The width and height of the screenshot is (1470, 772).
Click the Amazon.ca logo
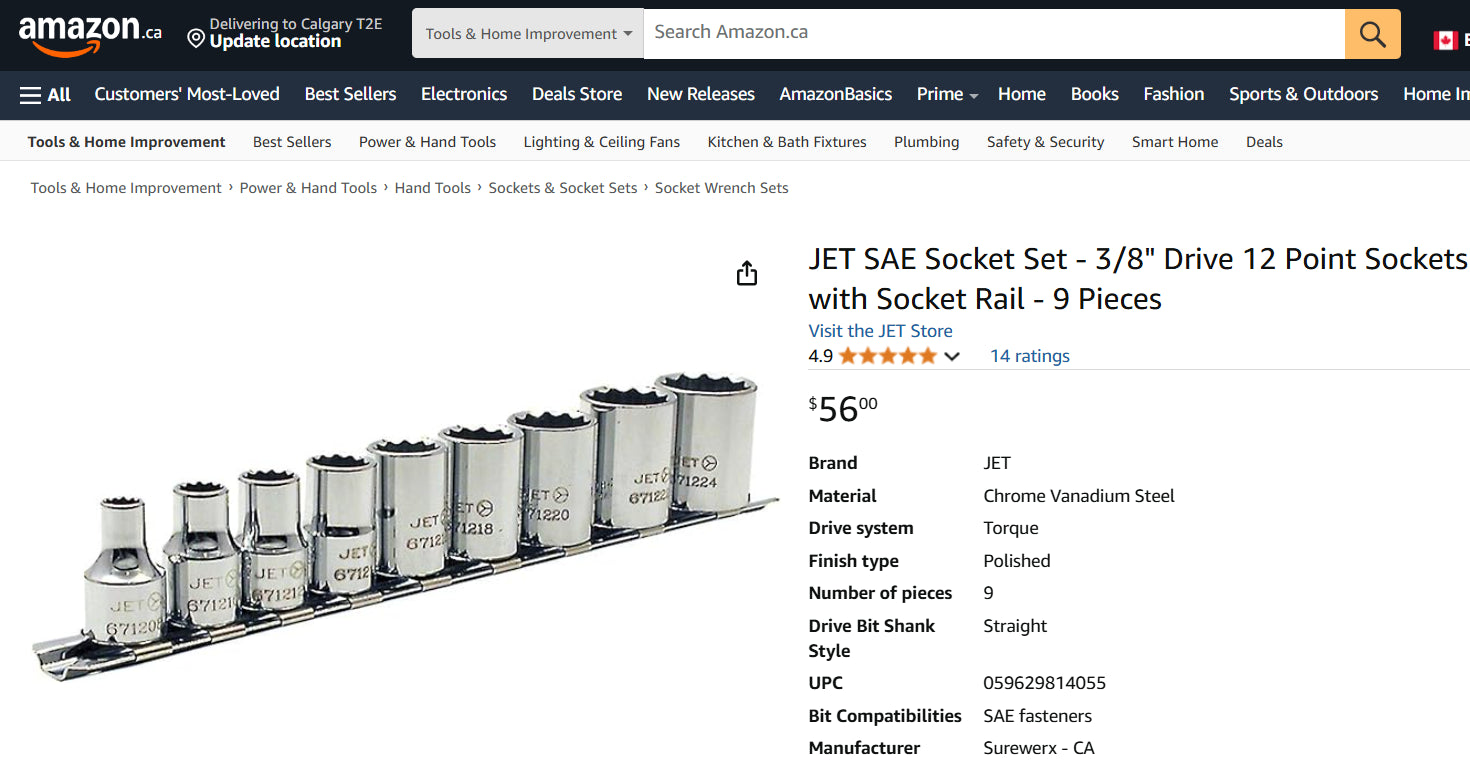click(89, 35)
